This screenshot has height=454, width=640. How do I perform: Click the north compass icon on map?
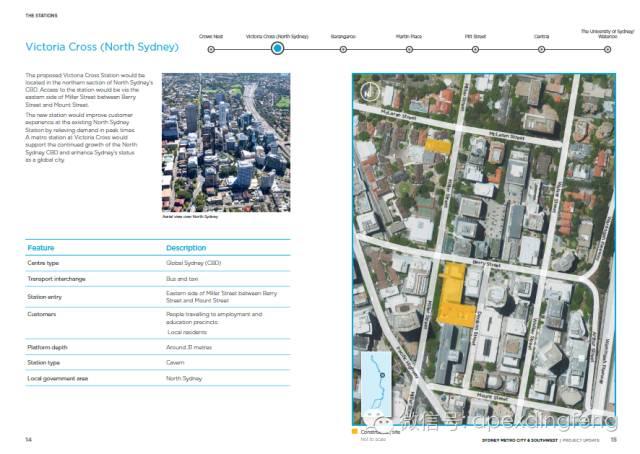pos(370,90)
